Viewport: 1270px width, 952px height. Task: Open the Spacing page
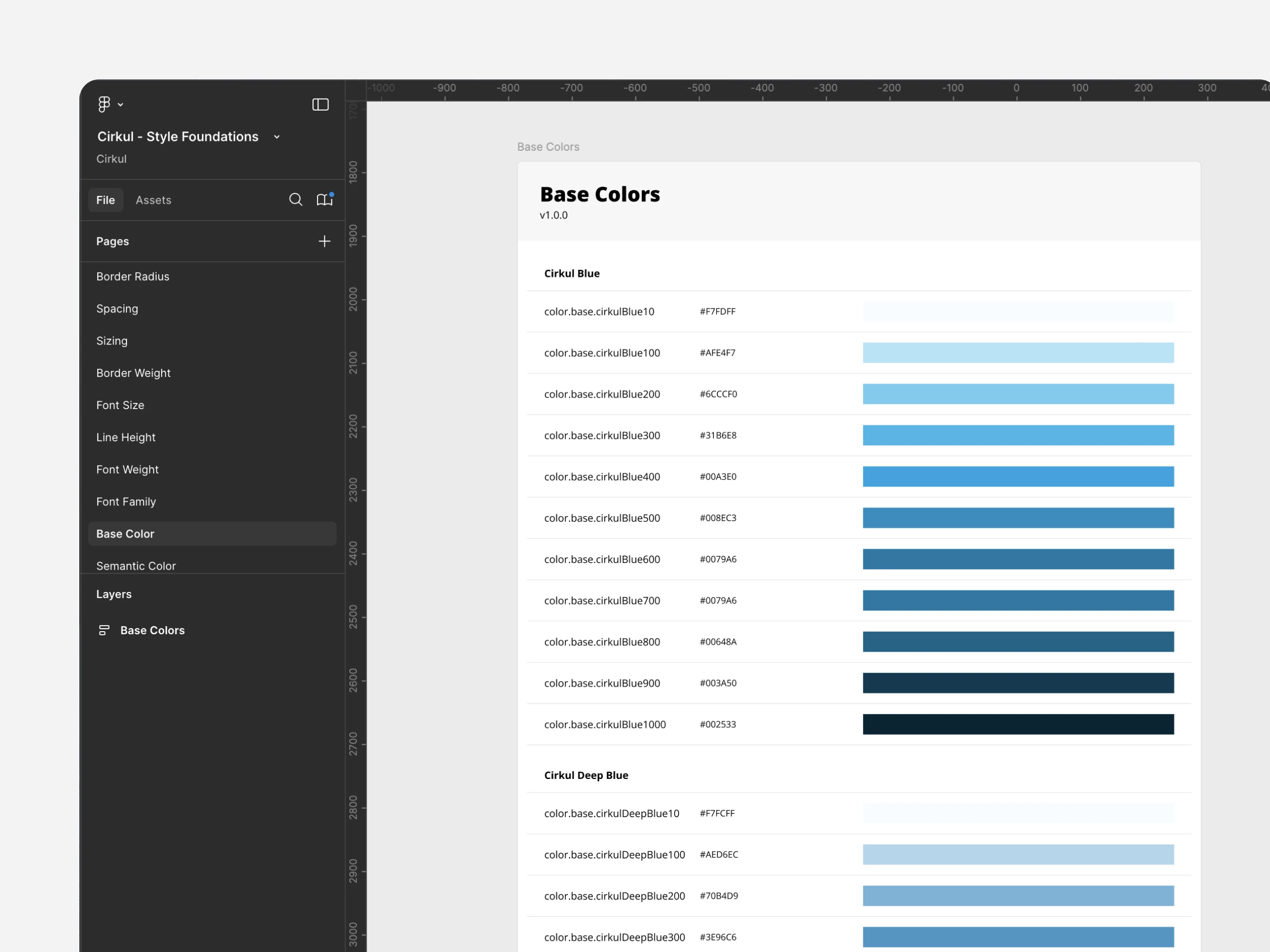coord(117,309)
